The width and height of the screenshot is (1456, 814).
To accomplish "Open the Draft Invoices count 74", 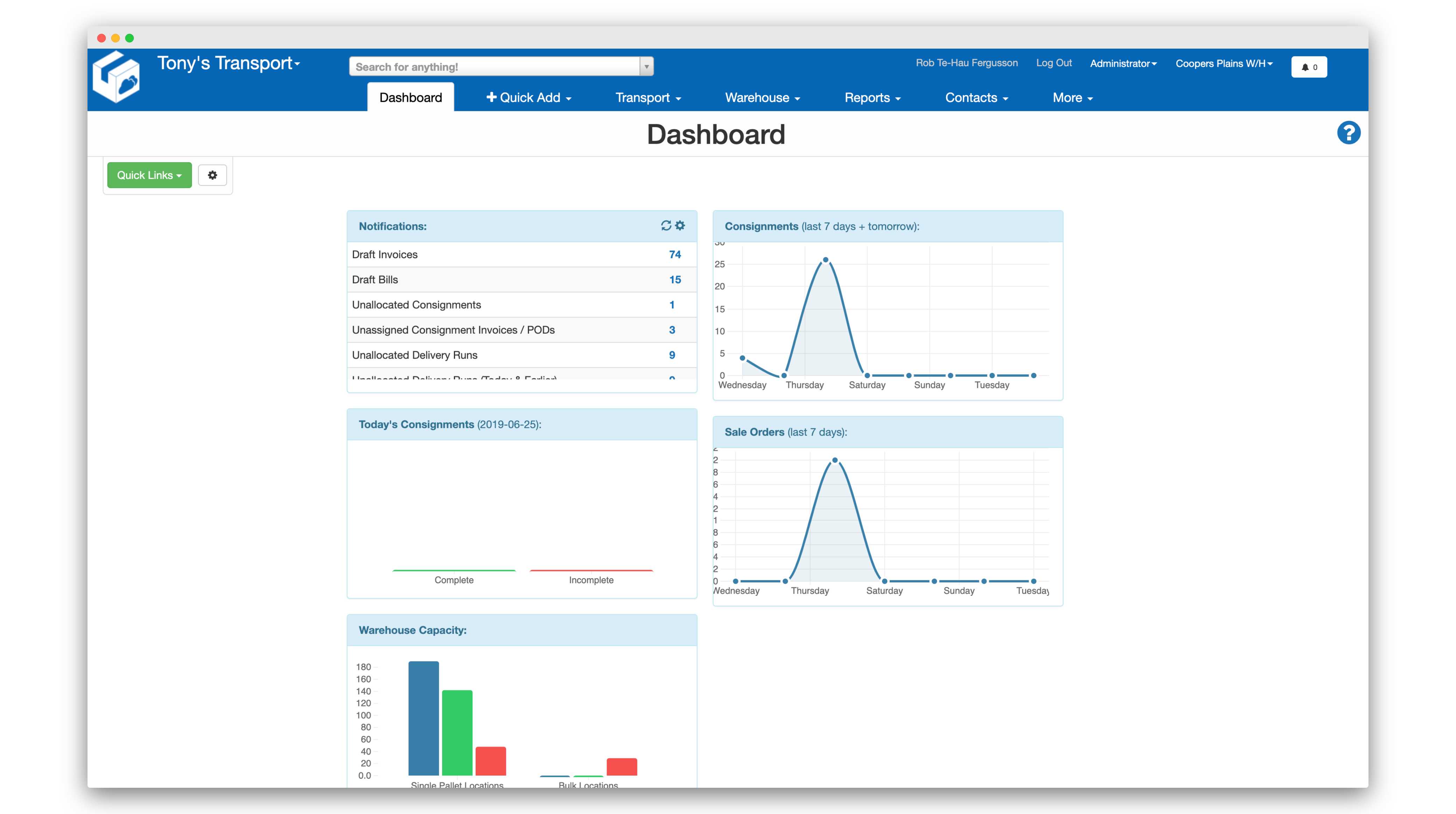I will (x=674, y=255).
